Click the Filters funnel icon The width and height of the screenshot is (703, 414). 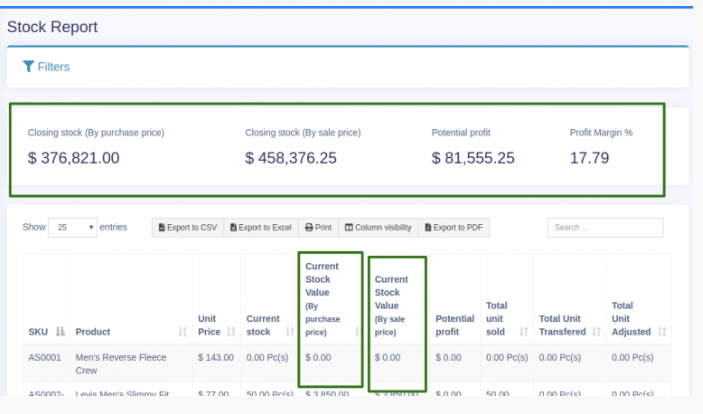(x=29, y=67)
